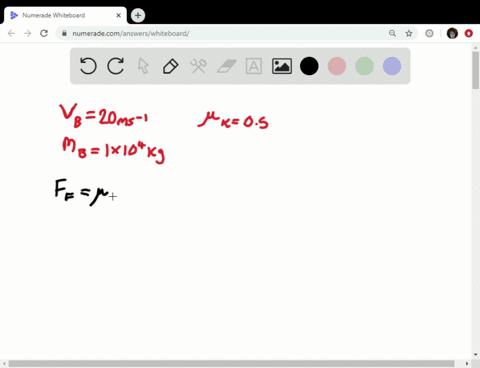Viewport: 480px width, 368px height.
Task: Open the grey circular extension icon
Action: 429,33
